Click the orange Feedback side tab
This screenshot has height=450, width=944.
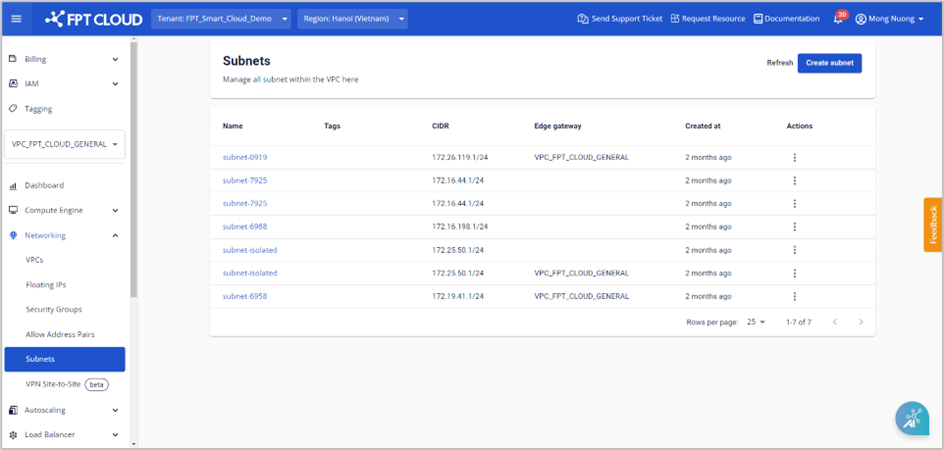[x=932, y=224]
